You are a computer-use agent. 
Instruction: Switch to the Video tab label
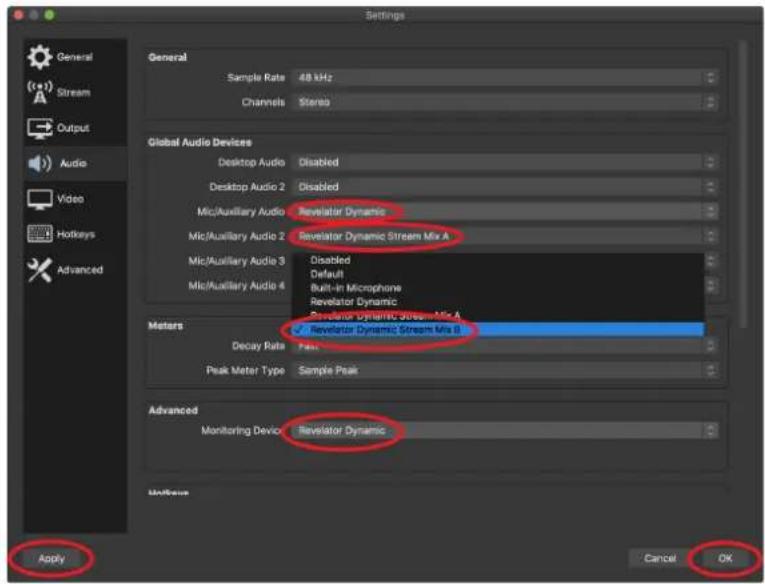(70, 199)
